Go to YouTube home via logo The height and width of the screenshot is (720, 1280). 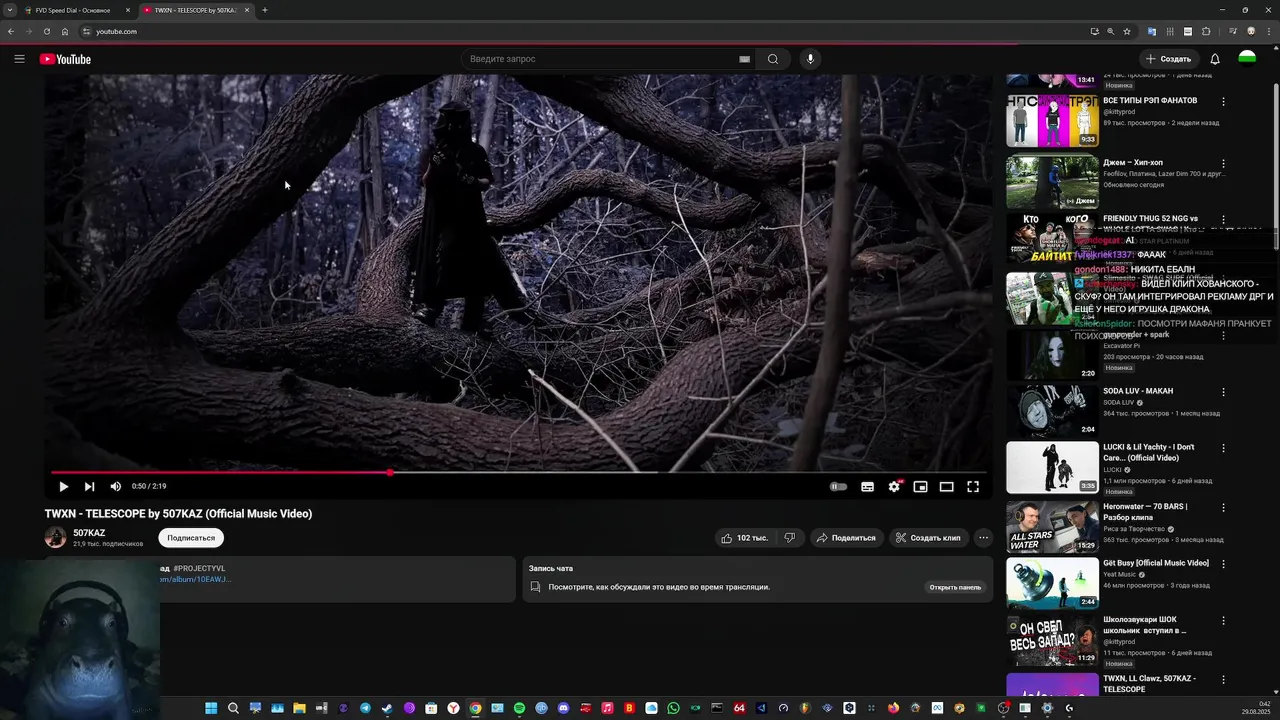(65, 59)
